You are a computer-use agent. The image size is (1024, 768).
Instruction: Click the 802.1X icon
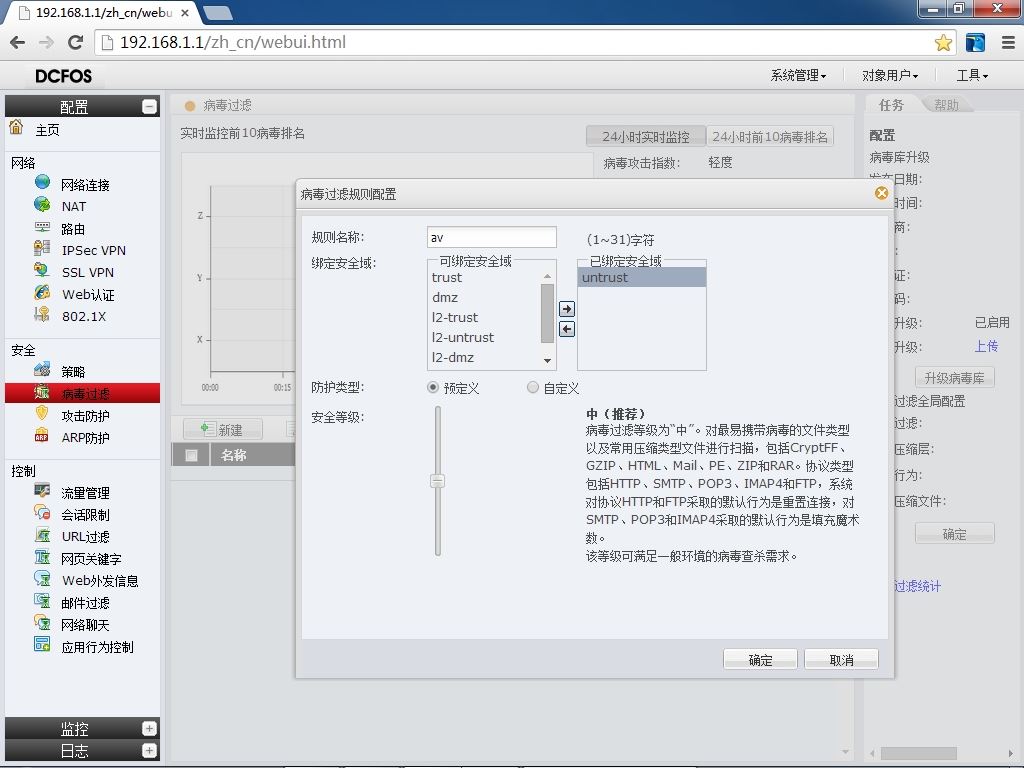coord(42,314)
